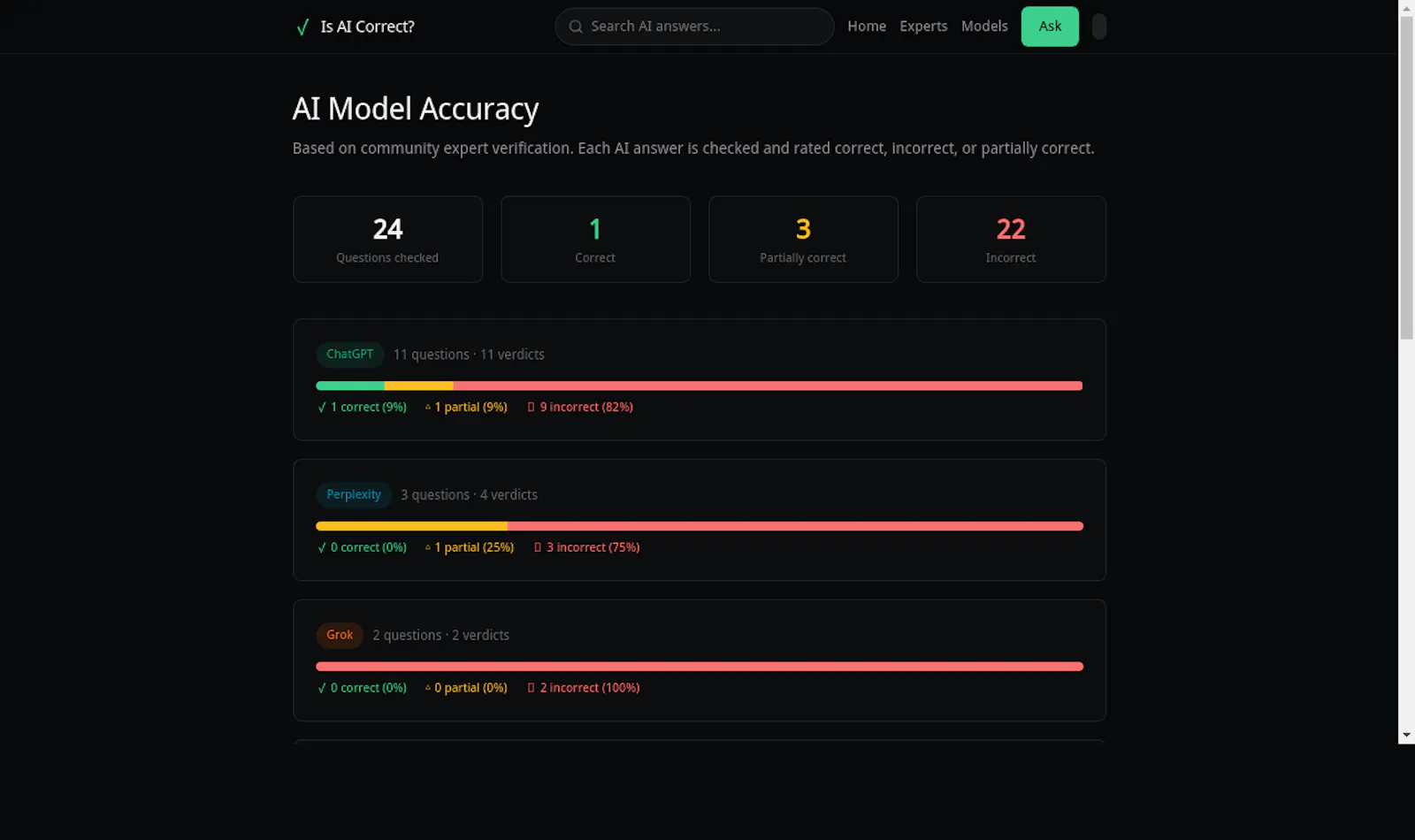Click '11 questions · 11 verdicts' text
The width and height of the screenshot is (1415, 840).
469,355
